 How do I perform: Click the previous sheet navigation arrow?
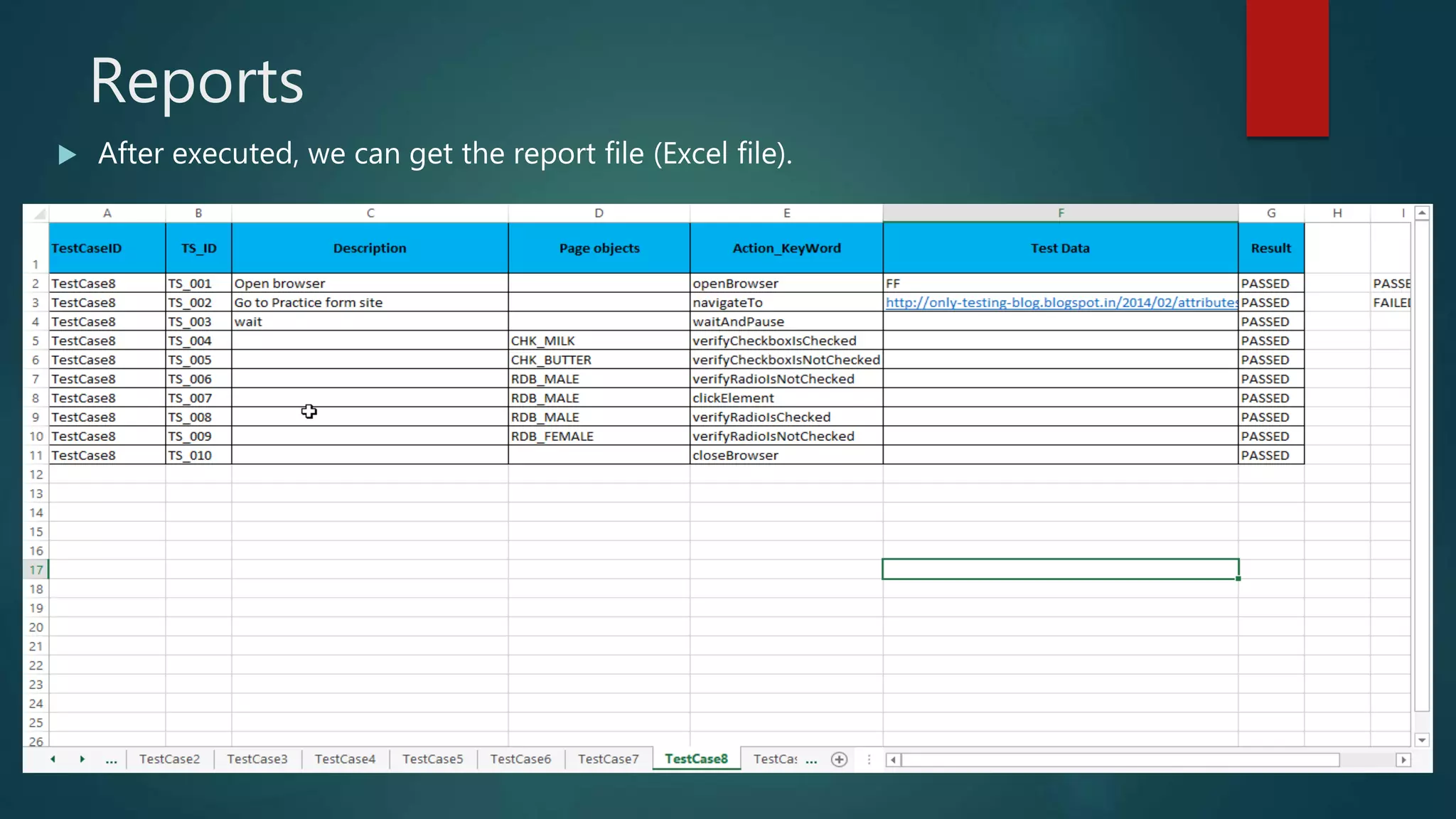pos(53,759)
